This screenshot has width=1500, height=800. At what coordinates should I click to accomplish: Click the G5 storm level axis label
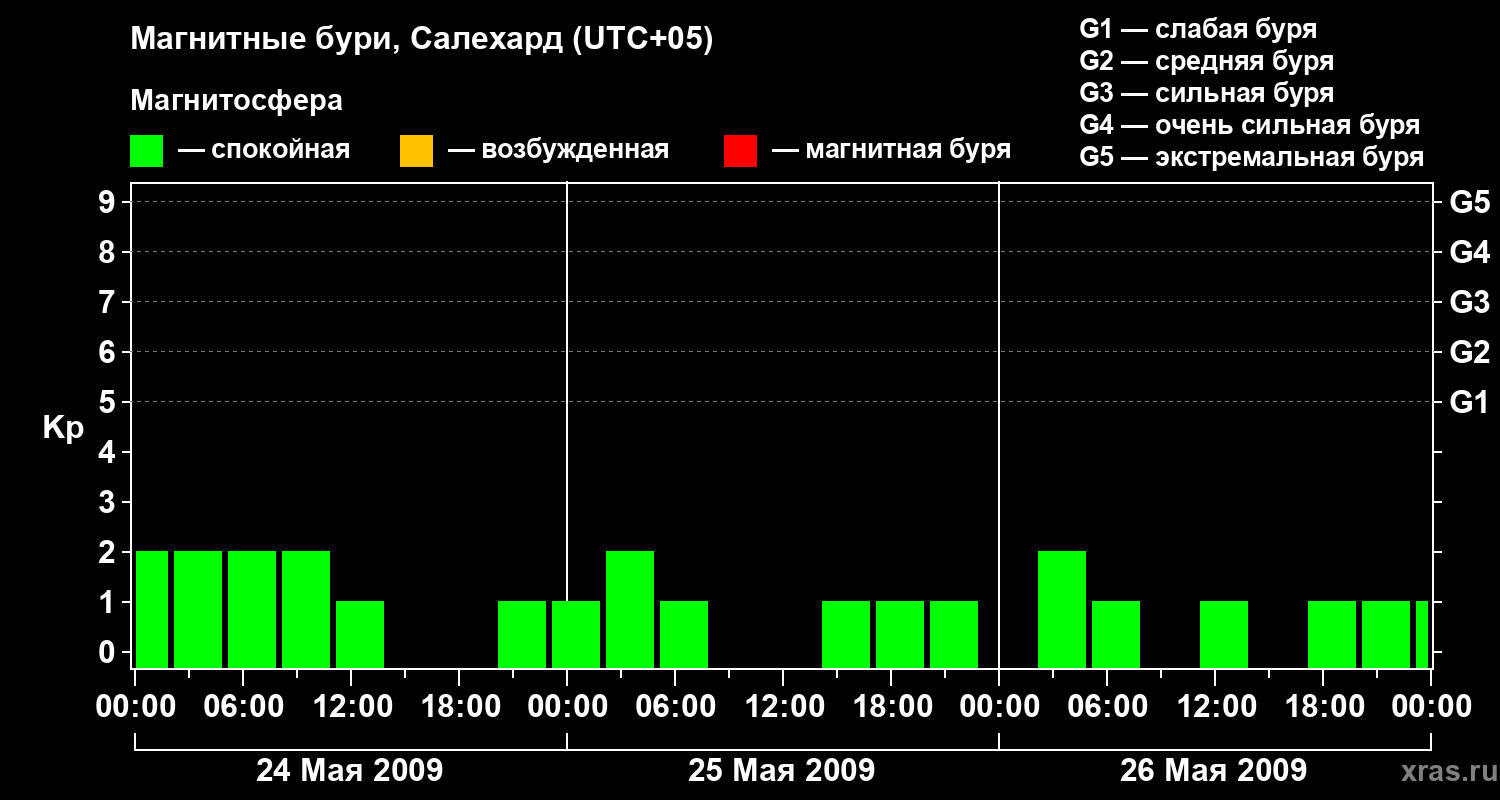[x=1470, y=203]
